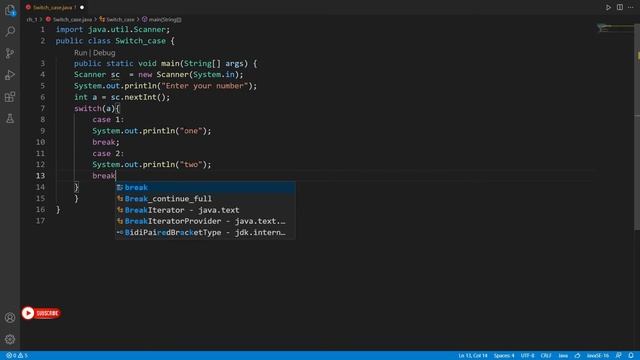Click the println("one") statement
This screenshot has width=640, height=360.
152,131
